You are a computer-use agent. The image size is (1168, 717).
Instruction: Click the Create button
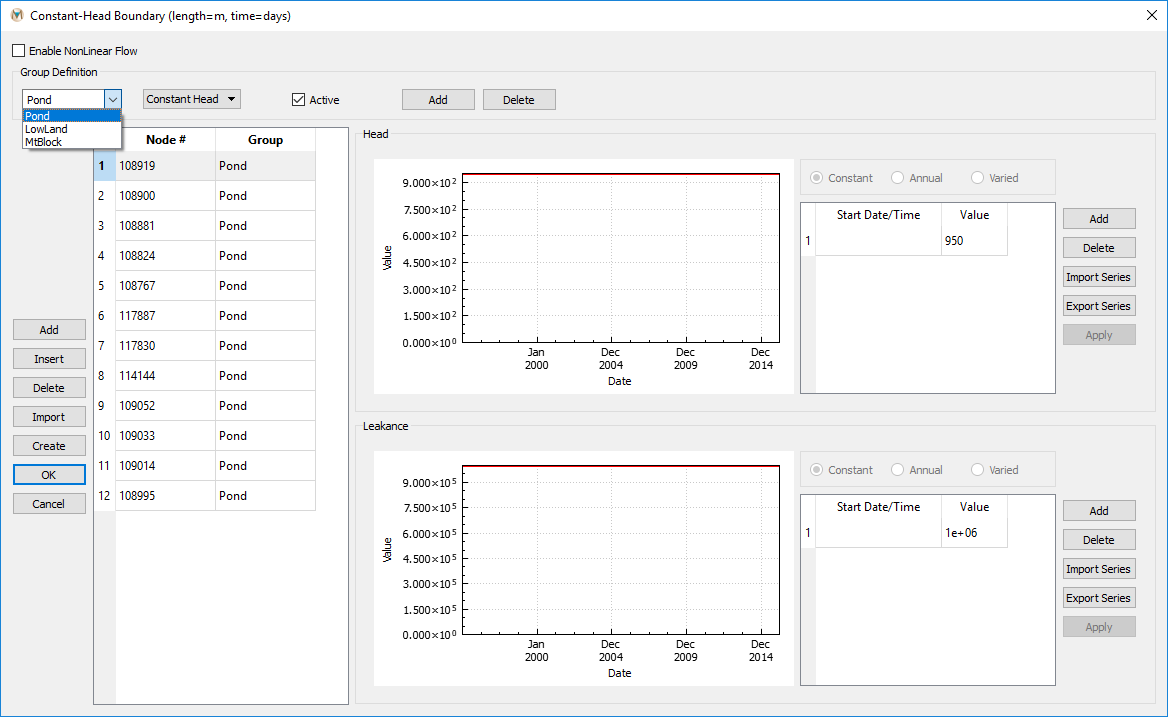[x=49, y=446]
